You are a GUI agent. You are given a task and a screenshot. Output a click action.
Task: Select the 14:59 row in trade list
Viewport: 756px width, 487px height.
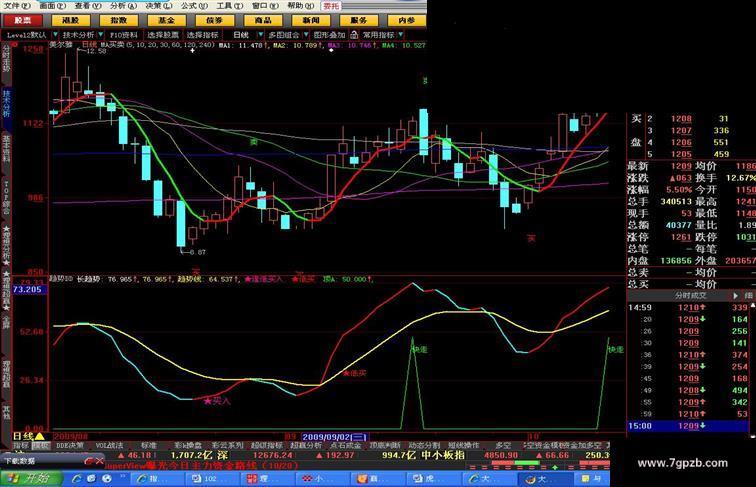[688, 307]
